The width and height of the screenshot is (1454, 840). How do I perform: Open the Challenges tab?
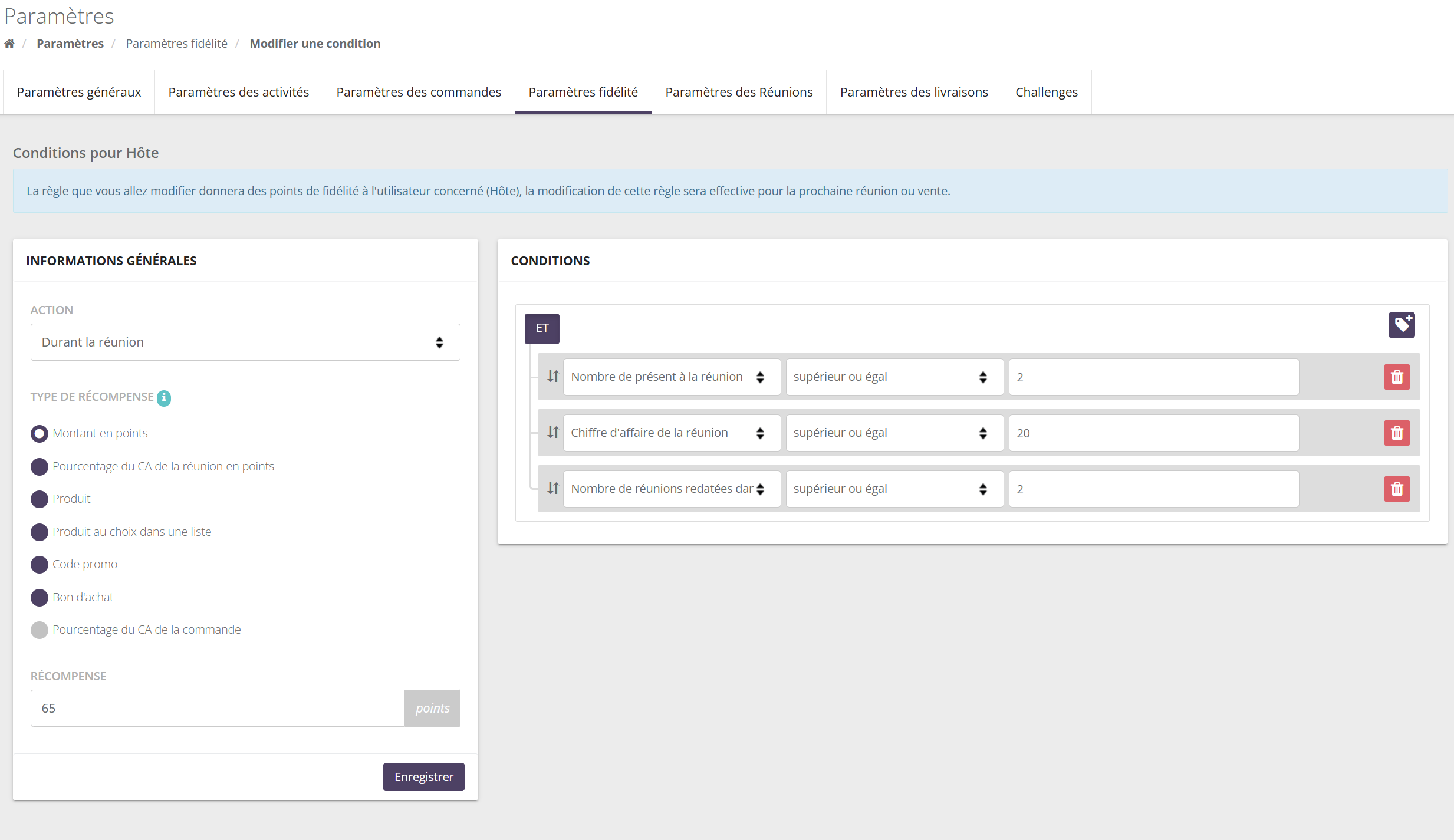coord(1047,93)
